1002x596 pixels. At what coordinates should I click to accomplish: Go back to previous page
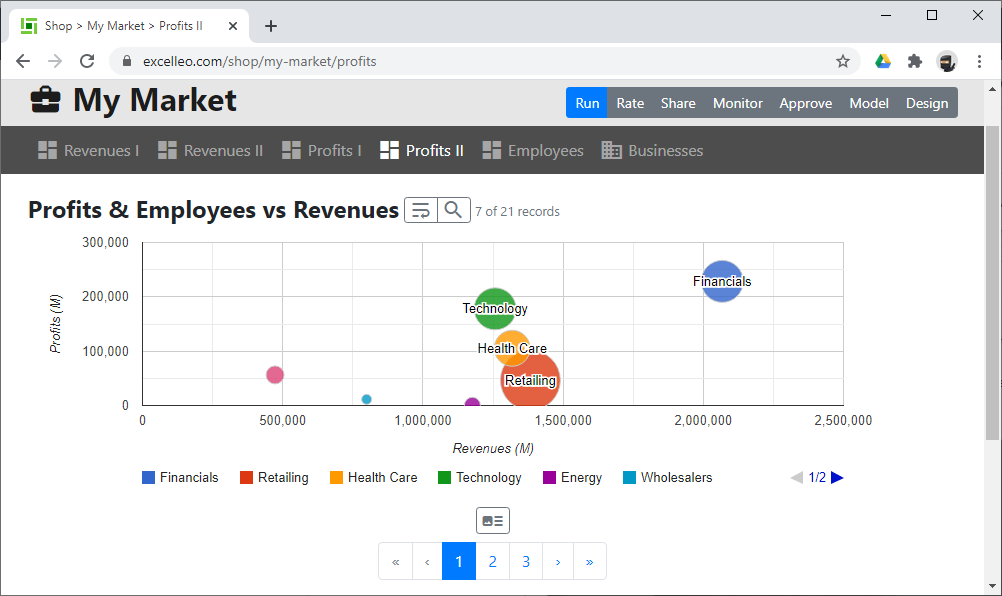[23, 61]
